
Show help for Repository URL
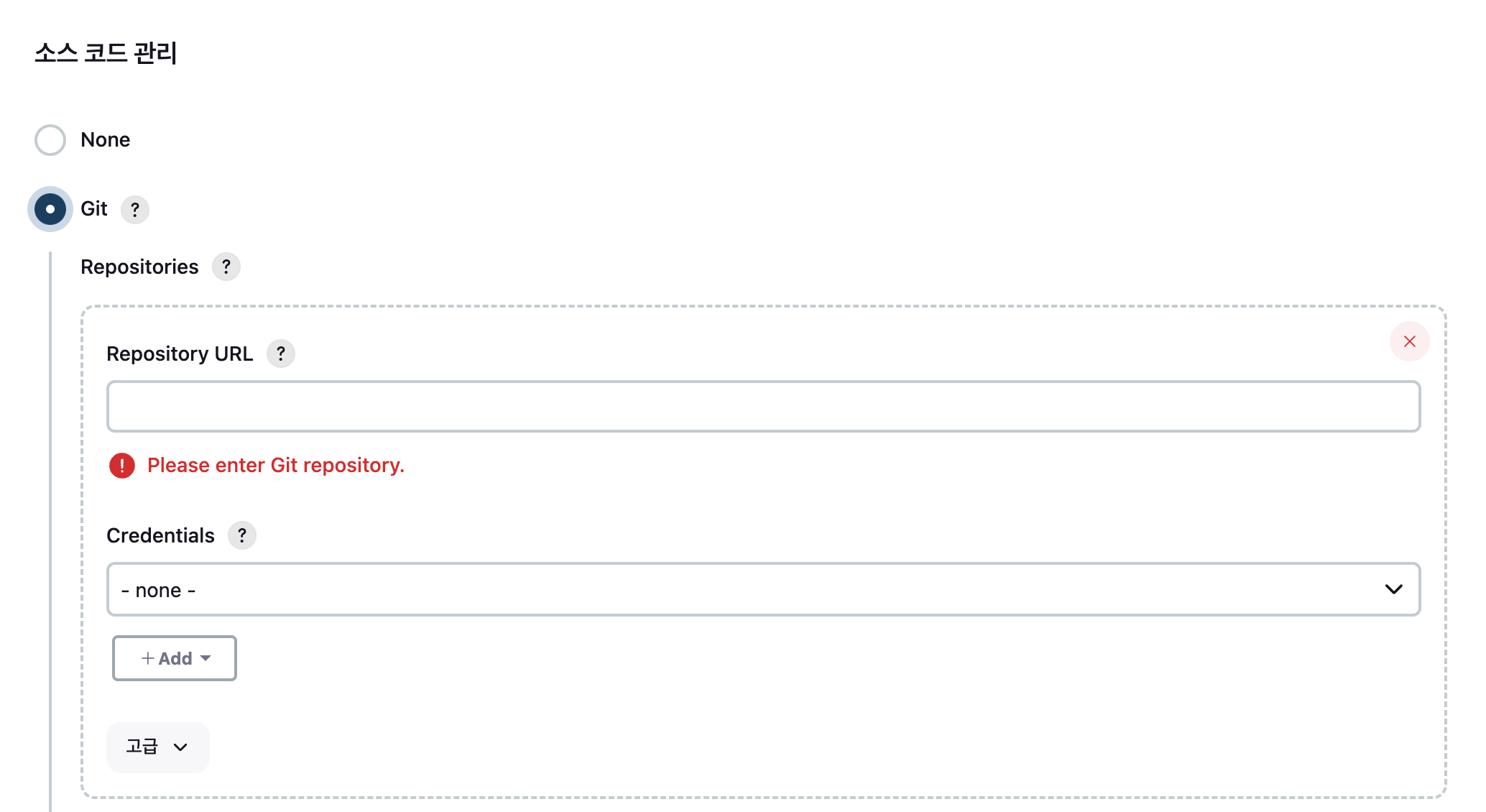point(280,354)
